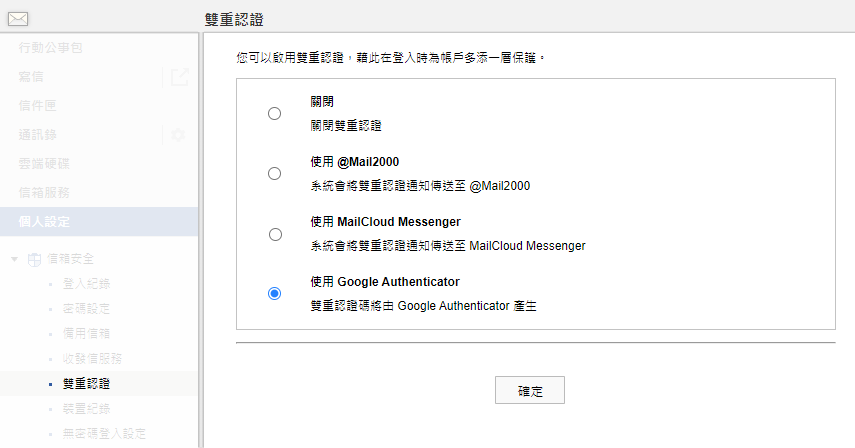Open 登入紀錄 login records
The width and height of the screenshot is (855, 448).
86,283
